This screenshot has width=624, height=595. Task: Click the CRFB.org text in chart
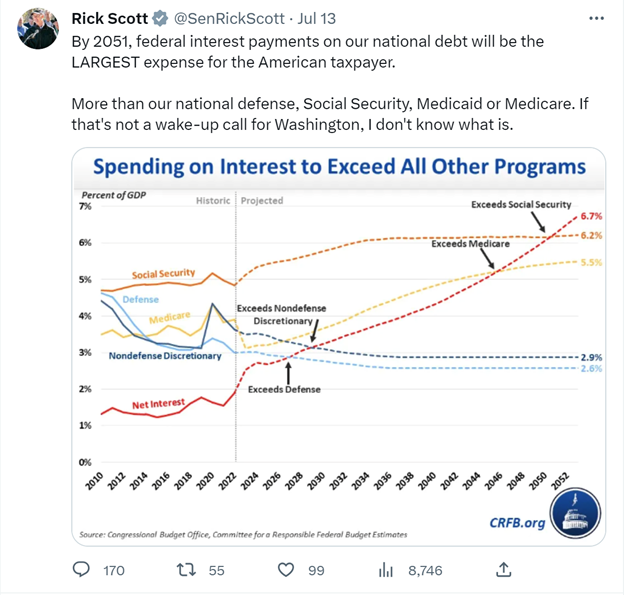[517, 523]
